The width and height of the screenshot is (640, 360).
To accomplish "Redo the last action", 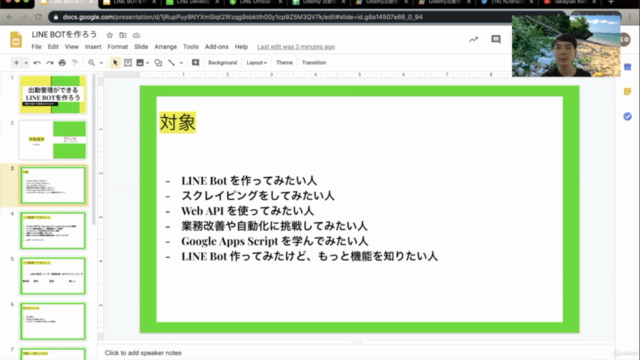I will [x=50, y=62].
